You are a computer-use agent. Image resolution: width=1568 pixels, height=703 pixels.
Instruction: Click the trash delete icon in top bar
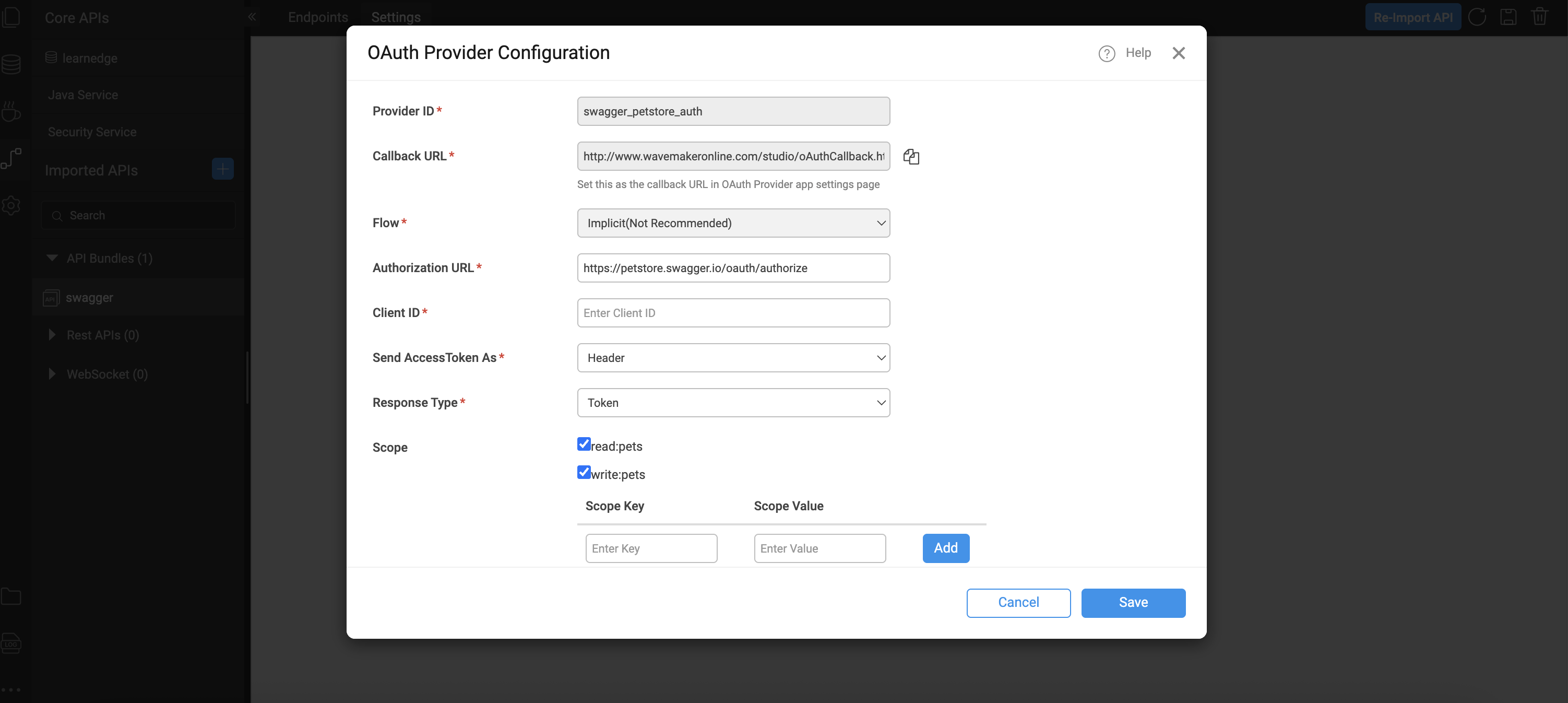point(1539,17)
